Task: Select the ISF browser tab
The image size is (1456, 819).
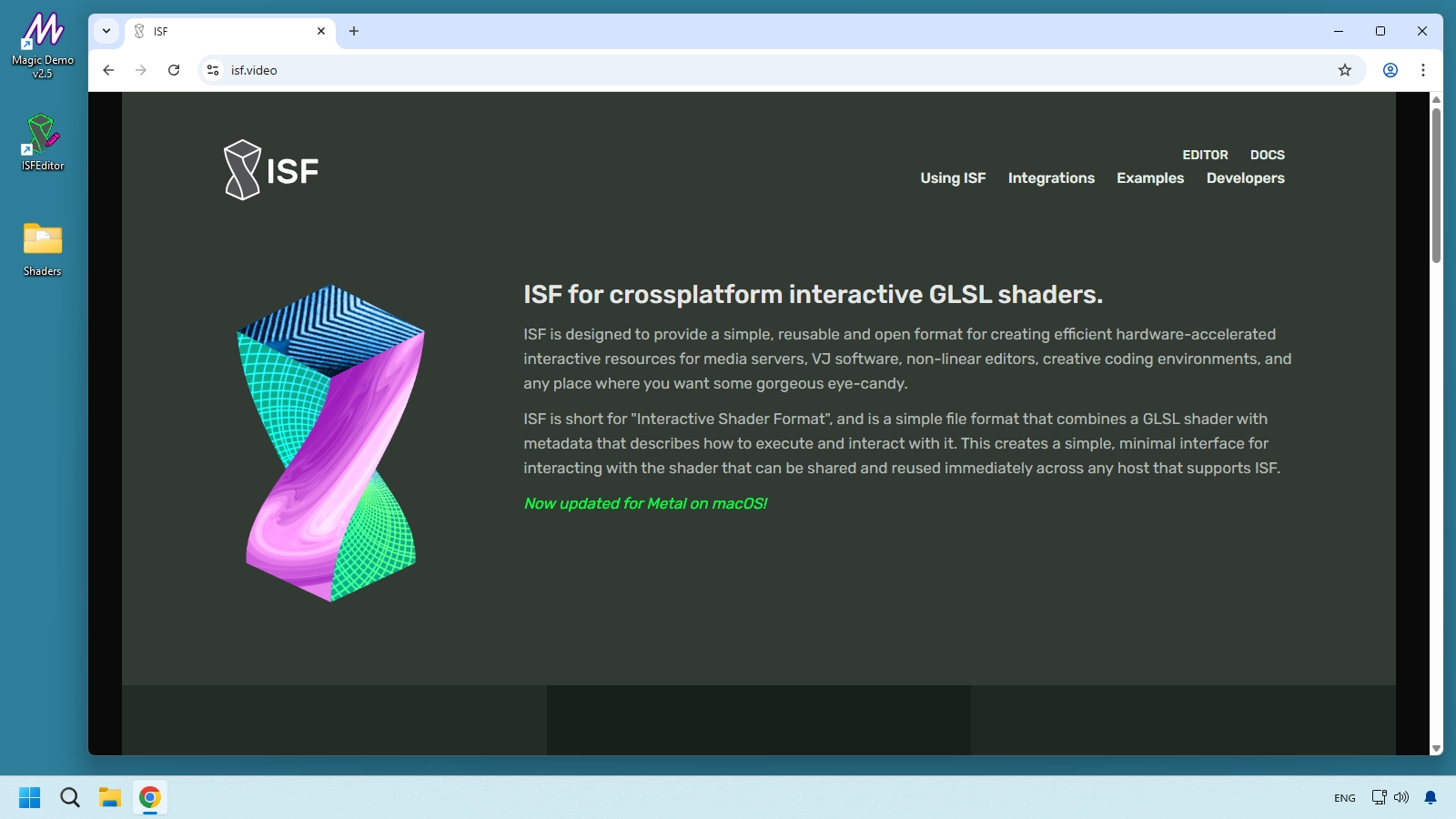Action: click(230, 31)
